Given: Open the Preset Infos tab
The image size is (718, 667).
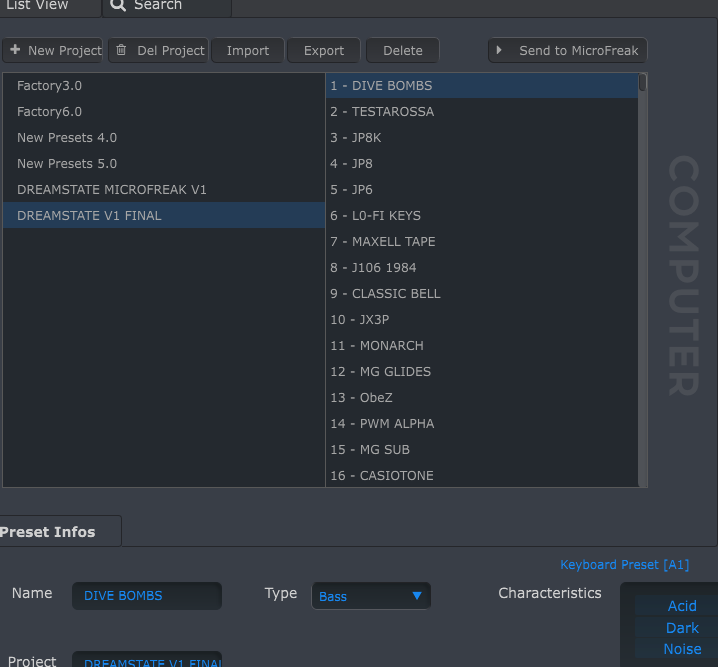Looking at the screenshot, I should [x=60, y=531].
